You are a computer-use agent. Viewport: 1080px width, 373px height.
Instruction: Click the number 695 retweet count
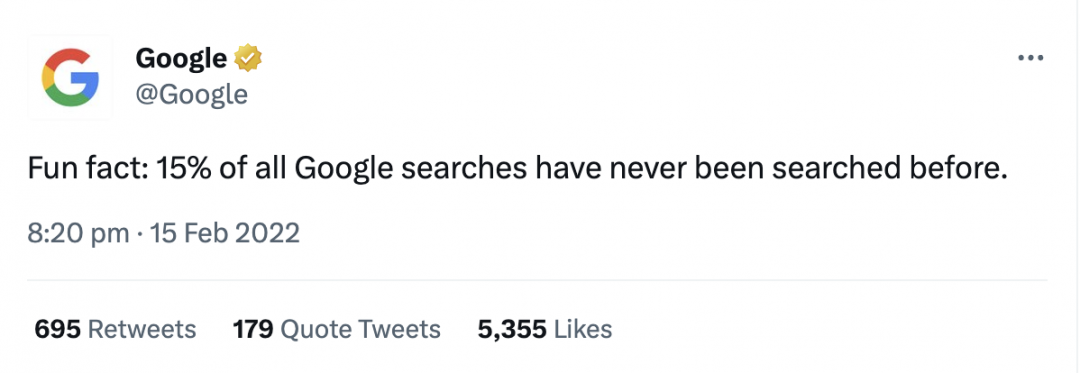pyautogui.click(x=58, y=329)
